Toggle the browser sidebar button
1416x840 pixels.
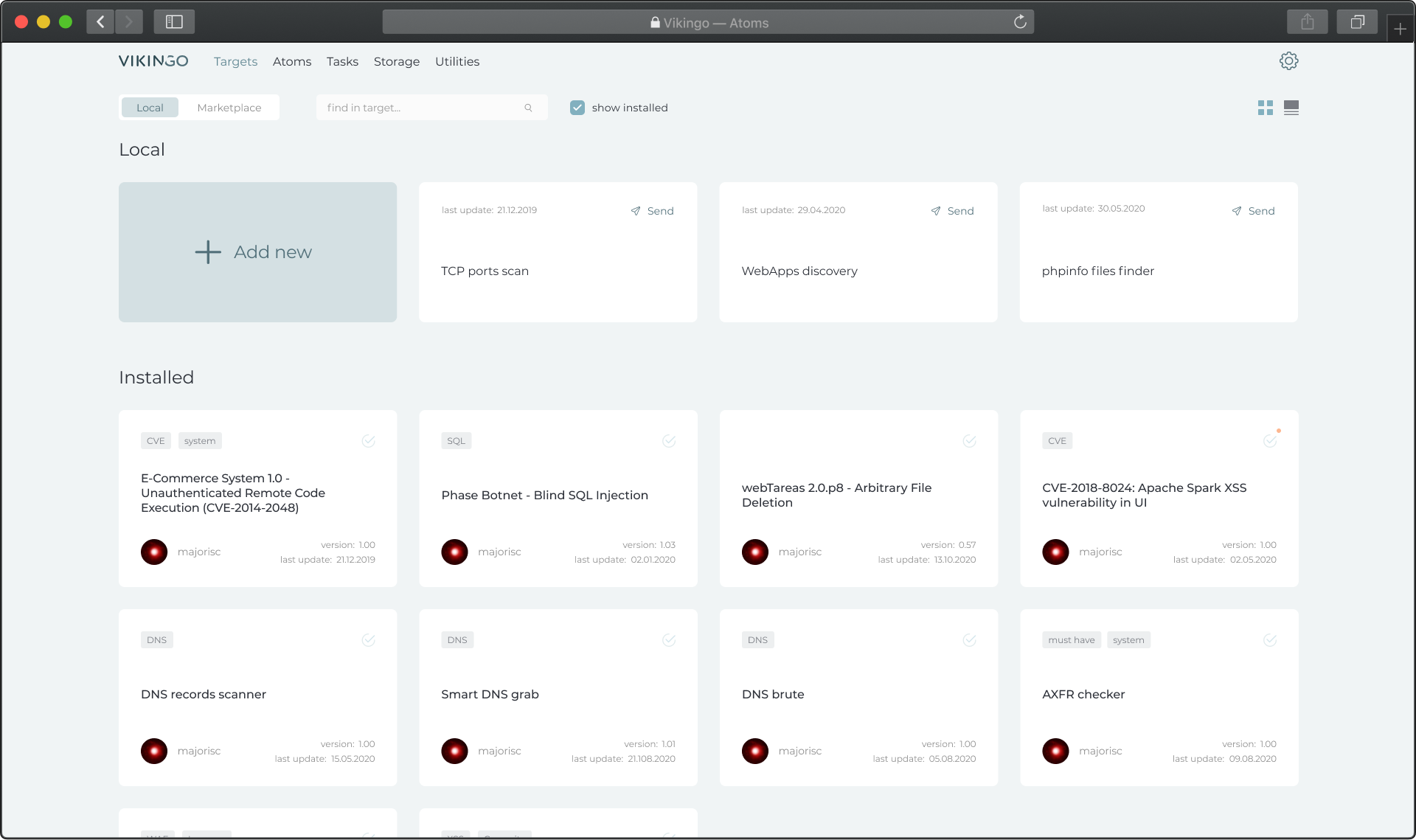pos(174,22)
